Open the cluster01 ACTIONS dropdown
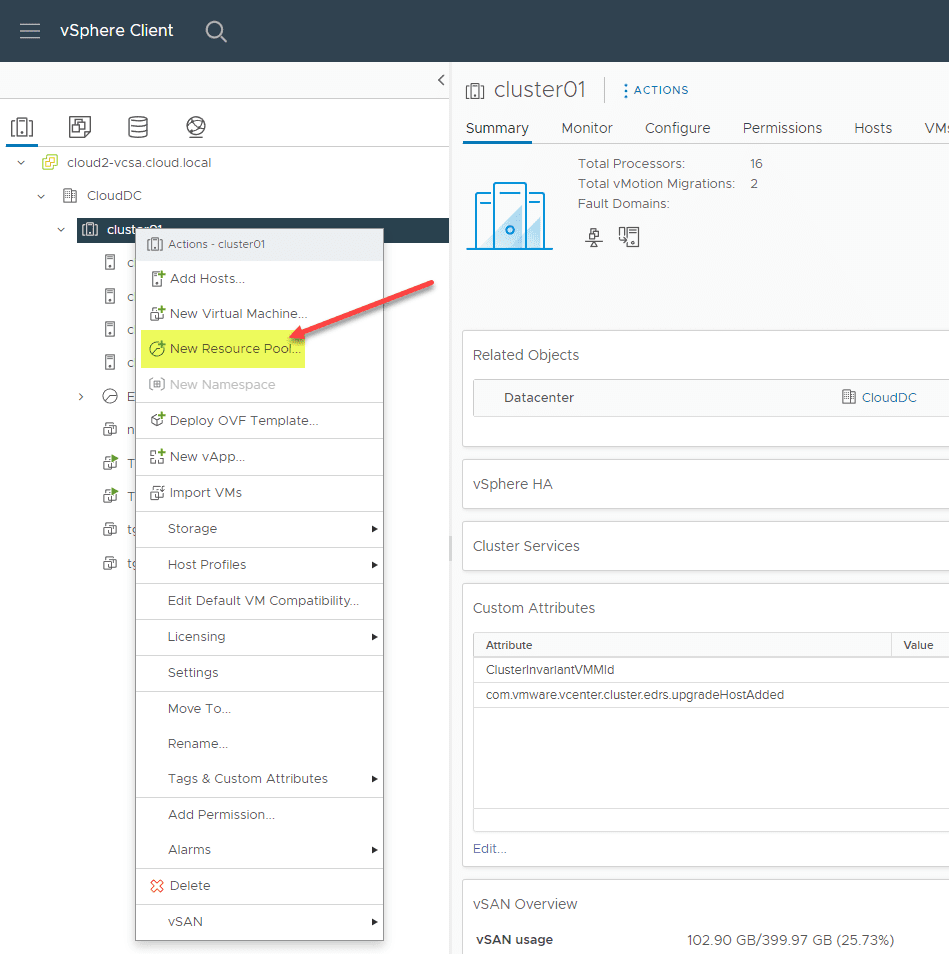Viewport: 949px width, 954px height. [655, 90]
